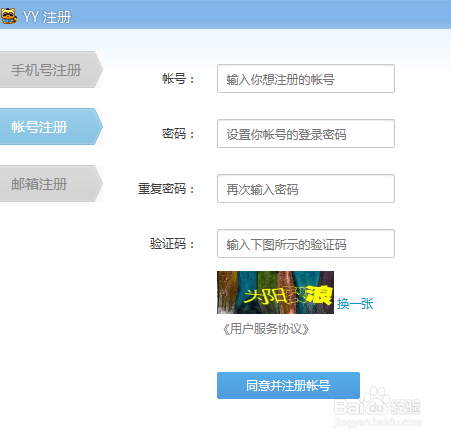Click the 同意并注册帐号 button
This screenshot has height=440, width=451.
pyautogui.click(x=288, y=385)
